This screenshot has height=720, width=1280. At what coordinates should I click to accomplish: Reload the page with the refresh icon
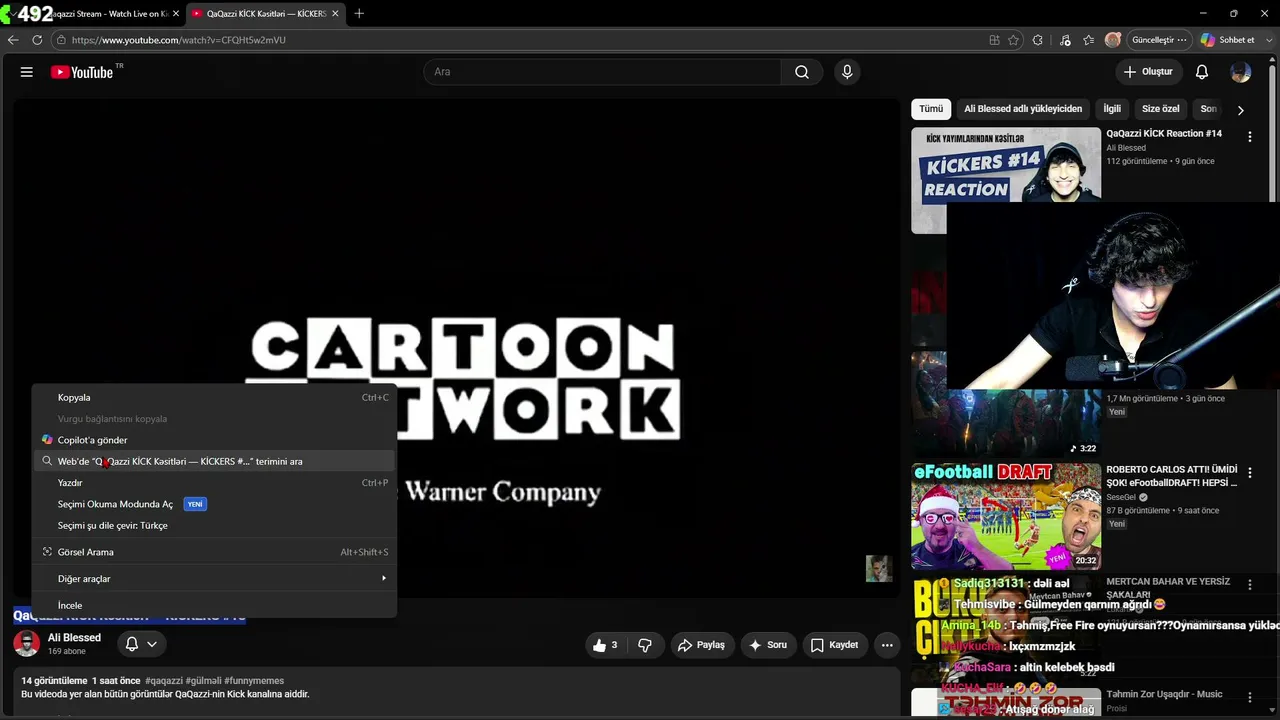pyautogui.click(x=37, y=40)
